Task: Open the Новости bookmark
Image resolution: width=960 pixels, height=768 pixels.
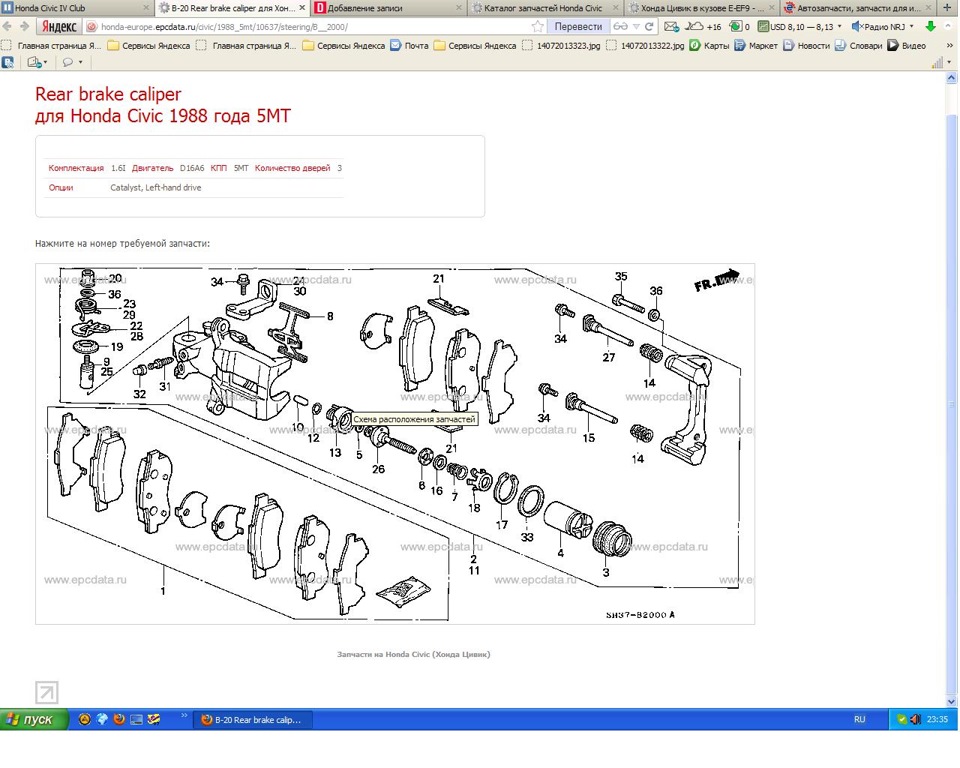Action: point(806,45)
